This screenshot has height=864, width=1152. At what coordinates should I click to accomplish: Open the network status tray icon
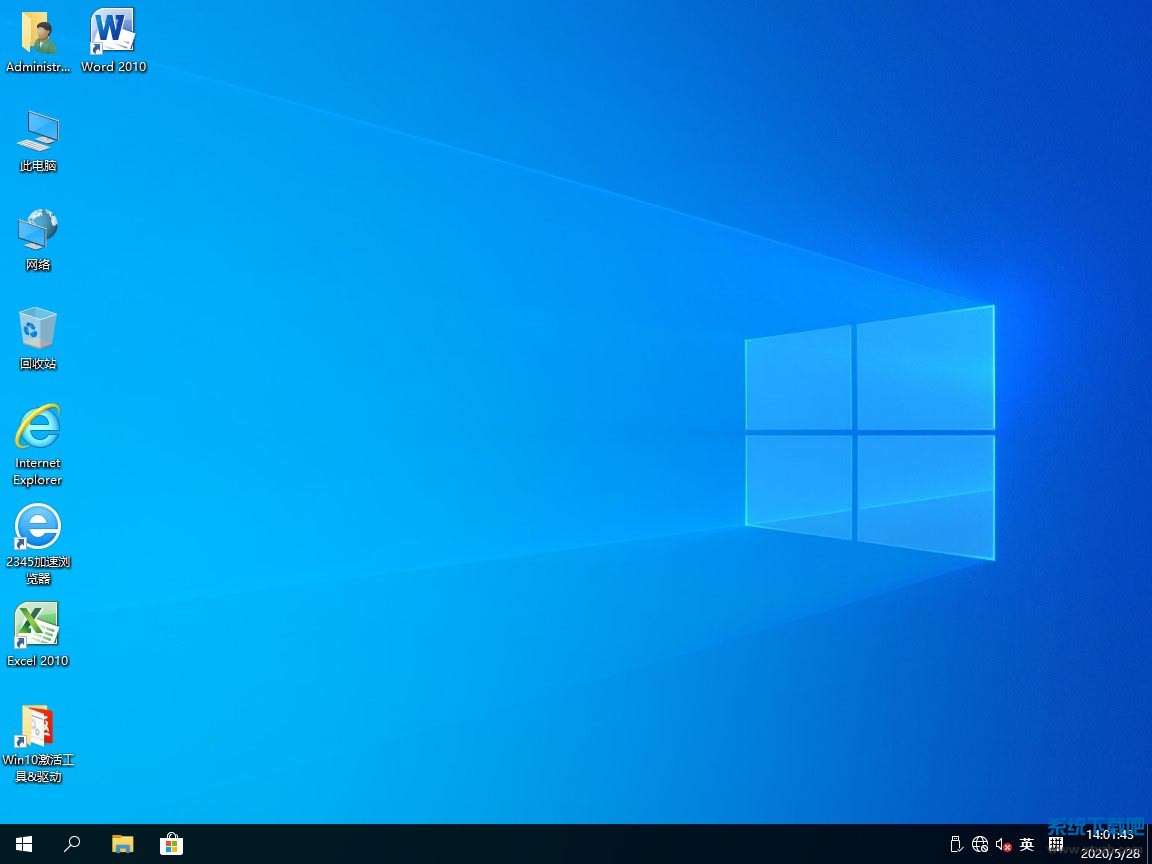980,845
